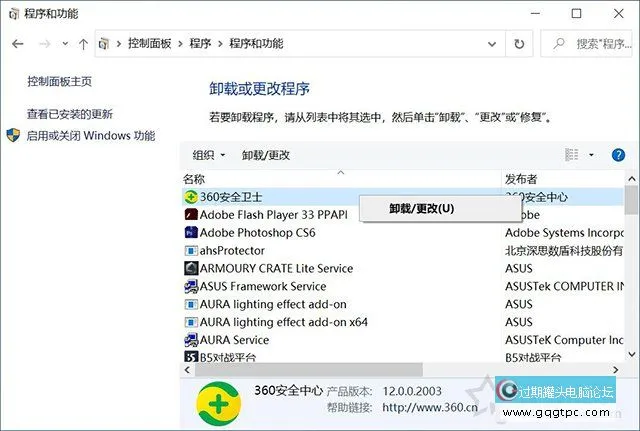The height and width of the screenshot is (431, 640).
Task: Select the 360安全卫士 row
Action: [x=402, y=197]
